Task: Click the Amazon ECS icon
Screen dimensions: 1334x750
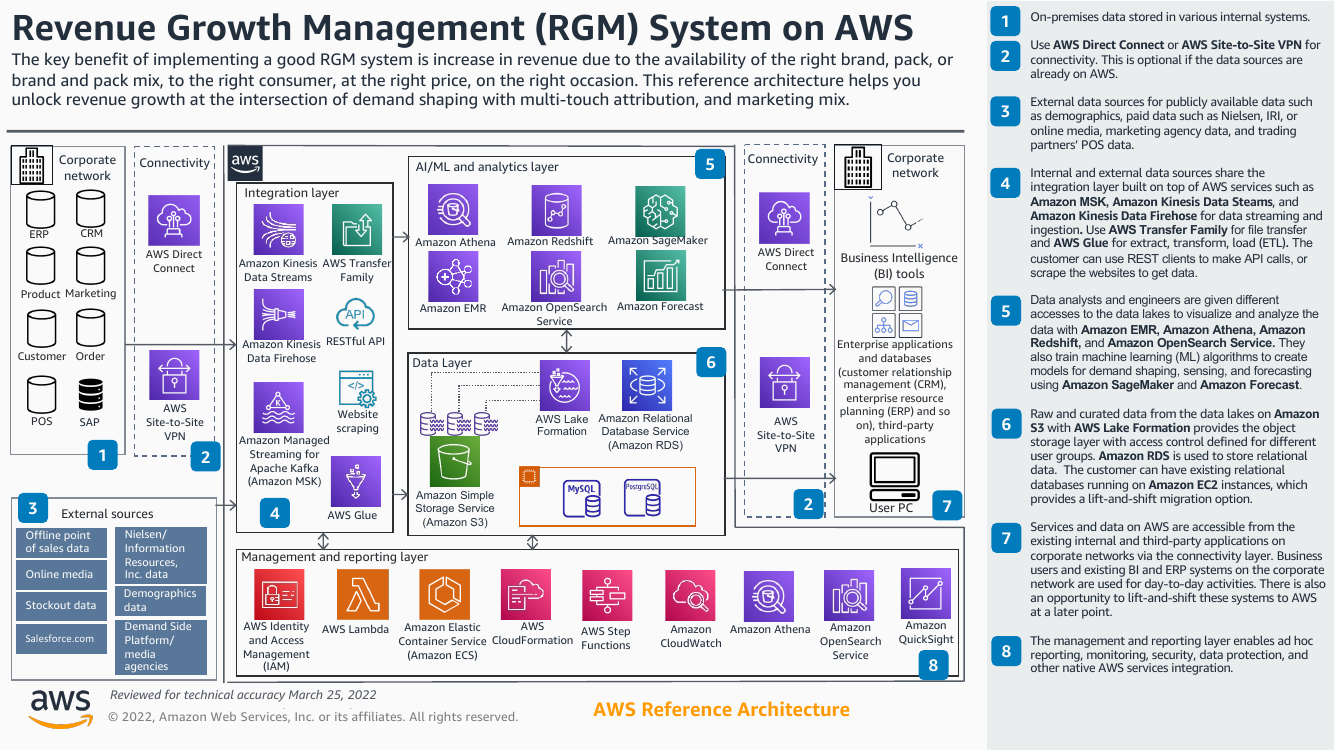Action: [443, 595]
